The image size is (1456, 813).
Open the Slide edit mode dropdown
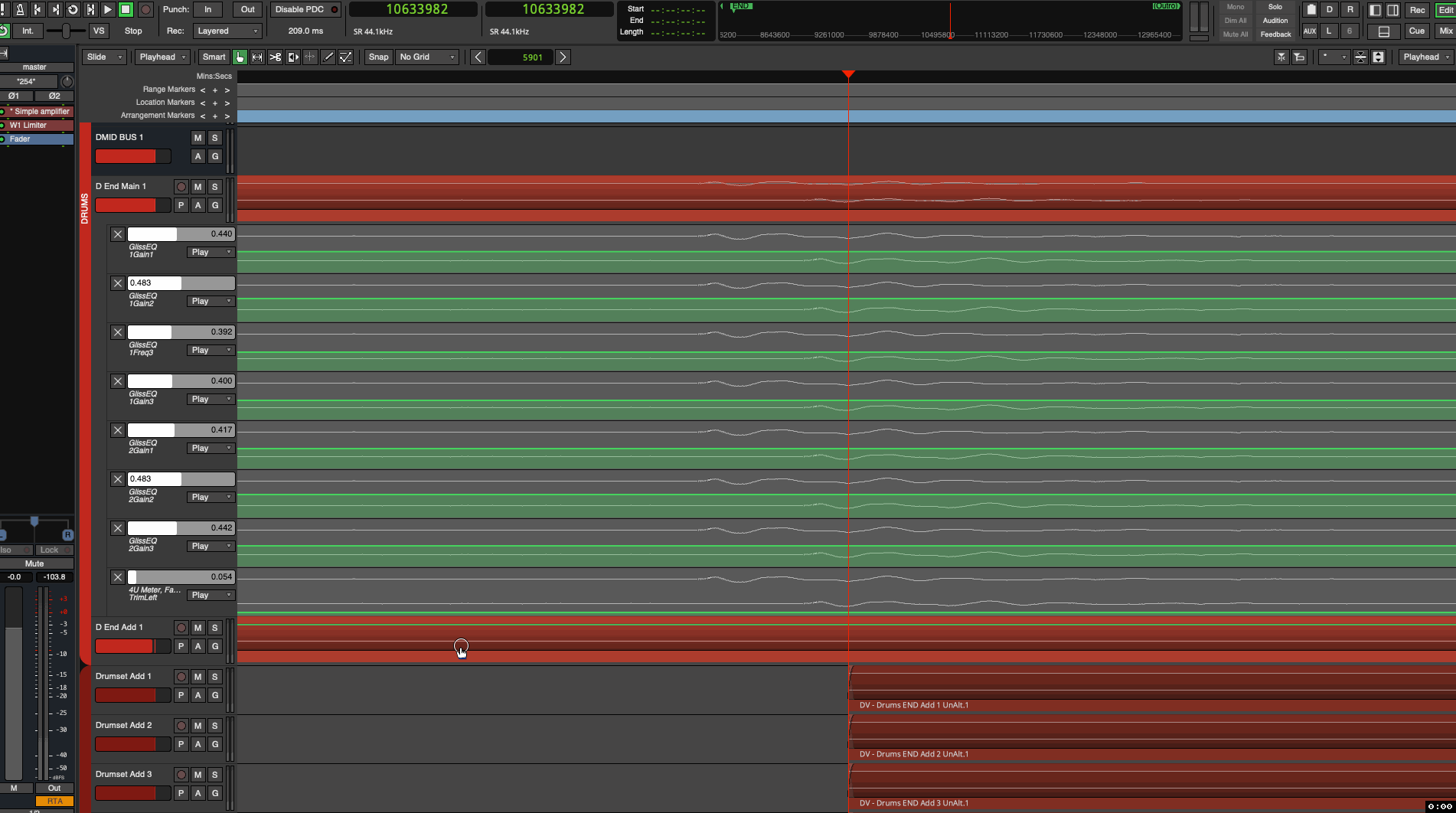point(104,57)
